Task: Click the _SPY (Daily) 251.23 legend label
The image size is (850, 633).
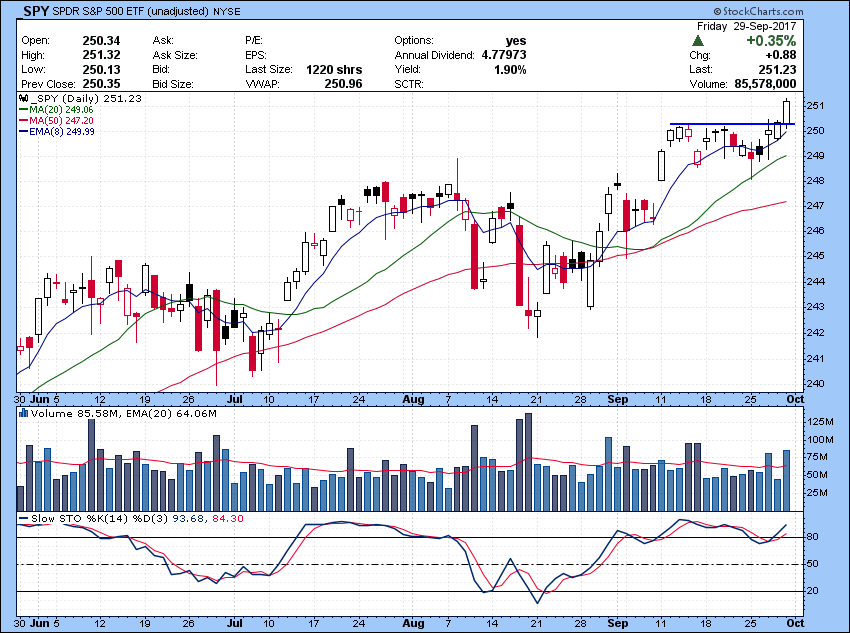Action: click(86, 99)
